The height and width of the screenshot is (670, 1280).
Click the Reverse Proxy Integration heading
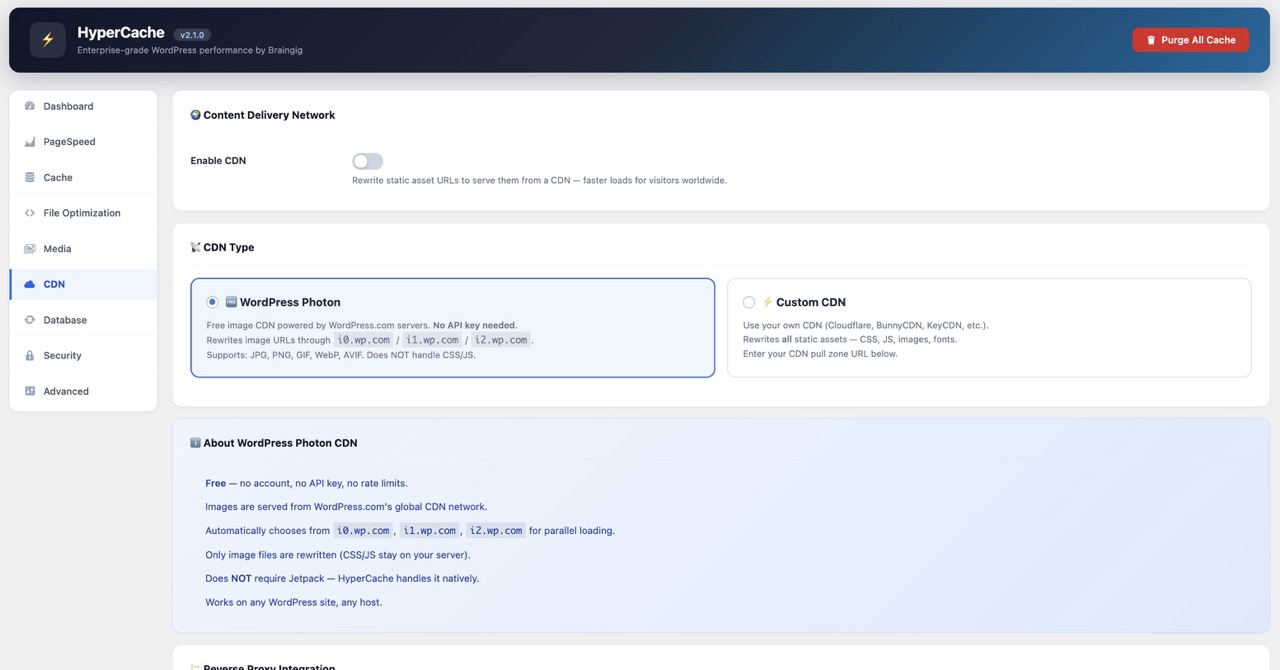(269, 666)
